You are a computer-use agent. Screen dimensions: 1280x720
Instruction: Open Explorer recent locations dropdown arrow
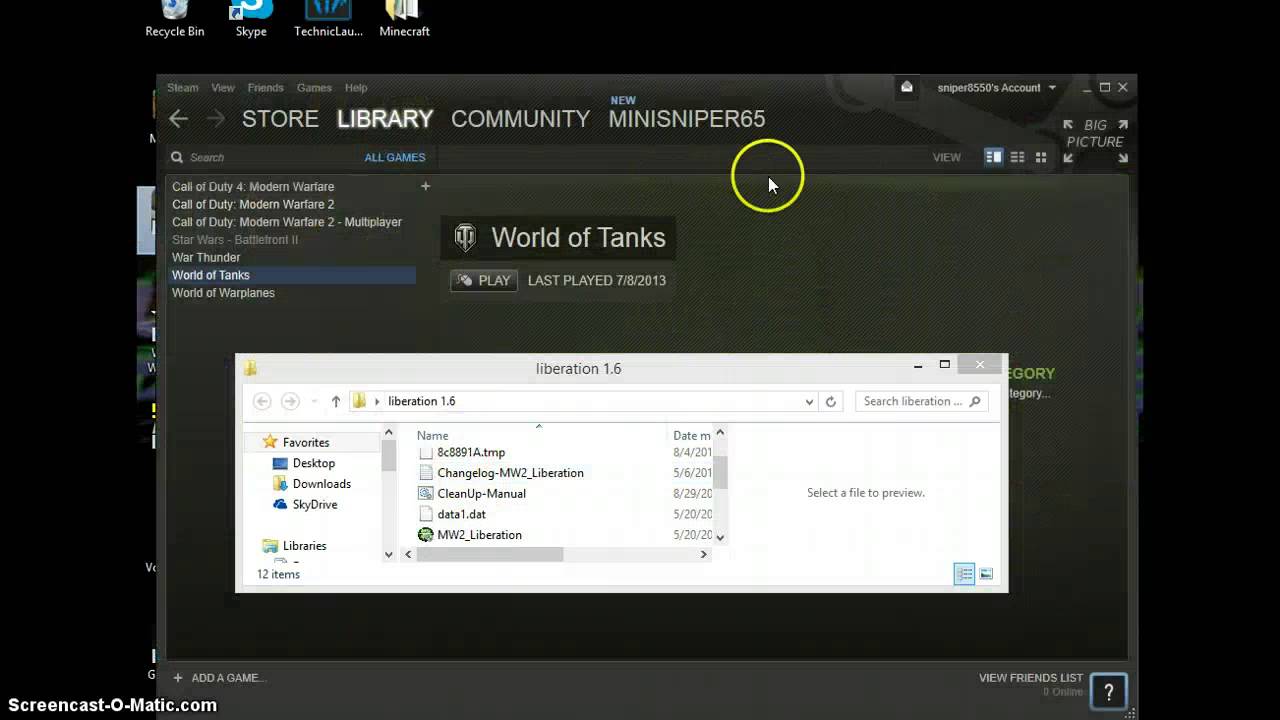click(314, 401)
